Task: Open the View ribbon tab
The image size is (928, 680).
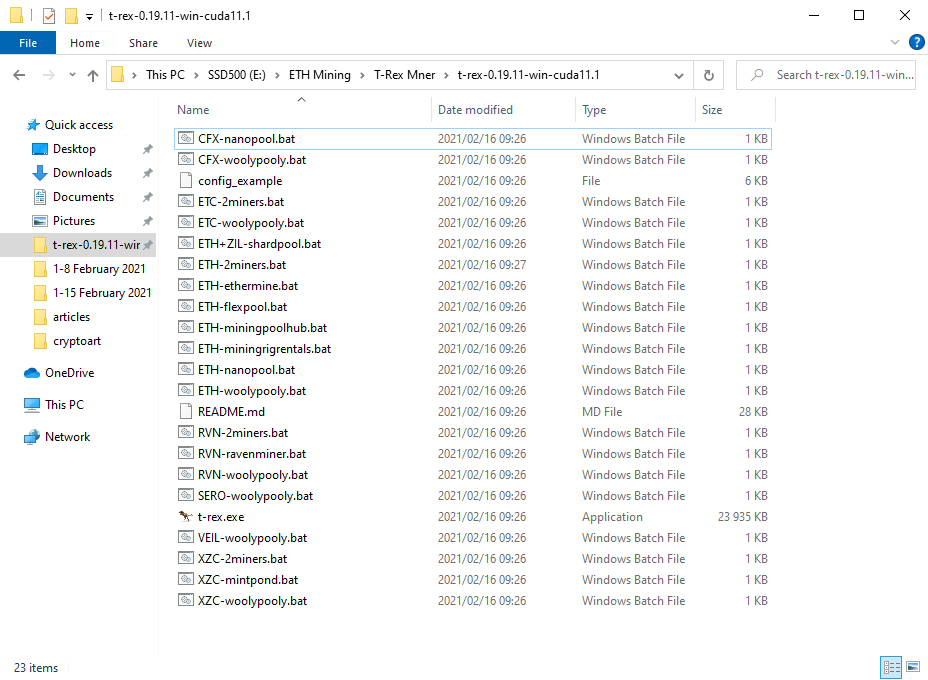Action: (199, 43)
